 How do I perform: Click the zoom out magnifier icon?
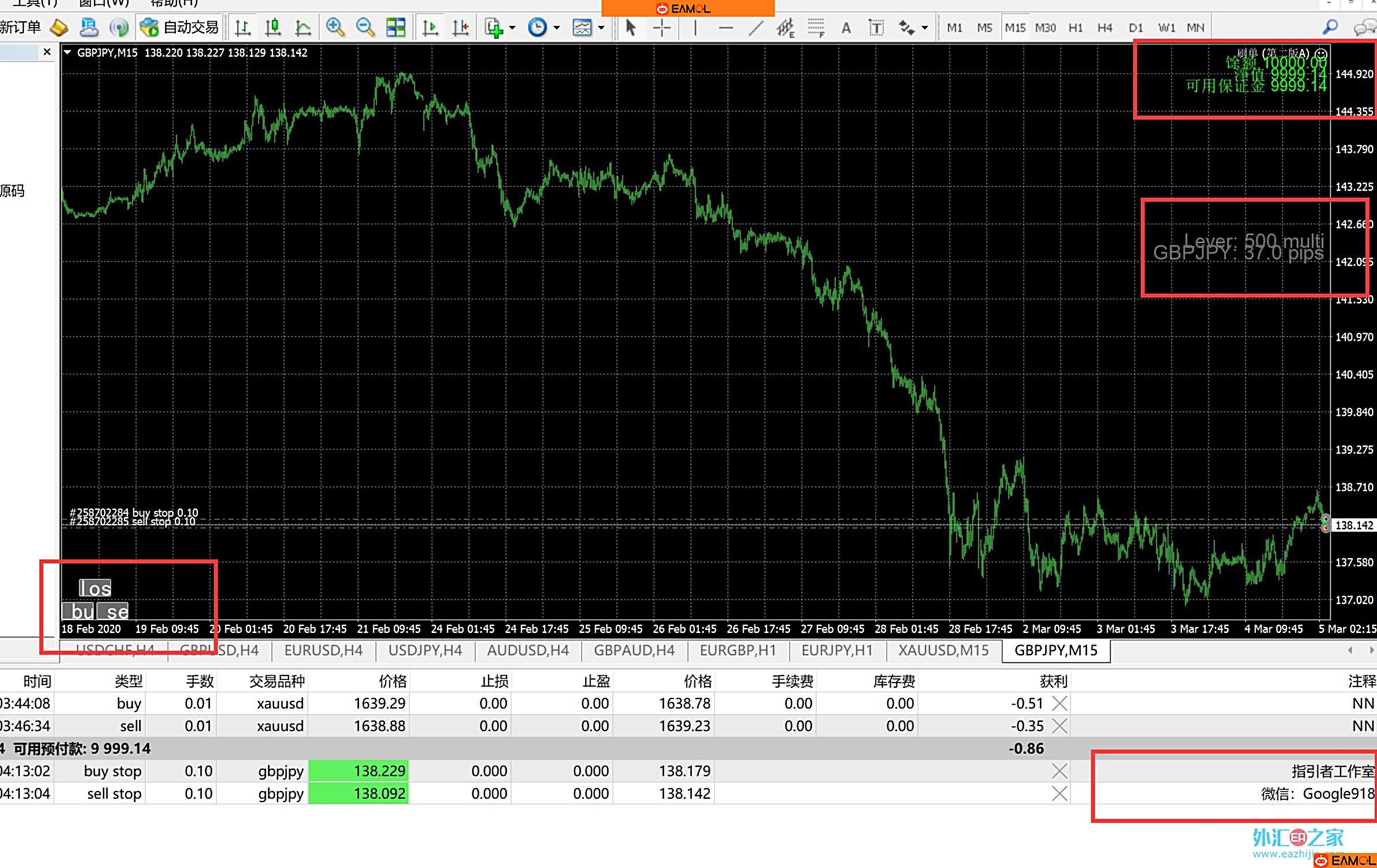pos(365,27)
